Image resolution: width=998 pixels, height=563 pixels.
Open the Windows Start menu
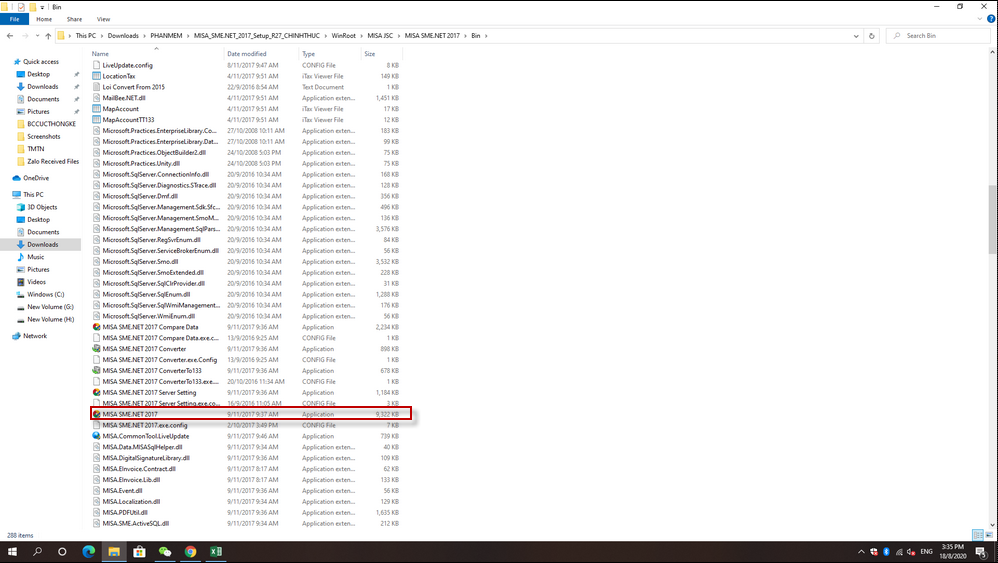click(12, 552)
